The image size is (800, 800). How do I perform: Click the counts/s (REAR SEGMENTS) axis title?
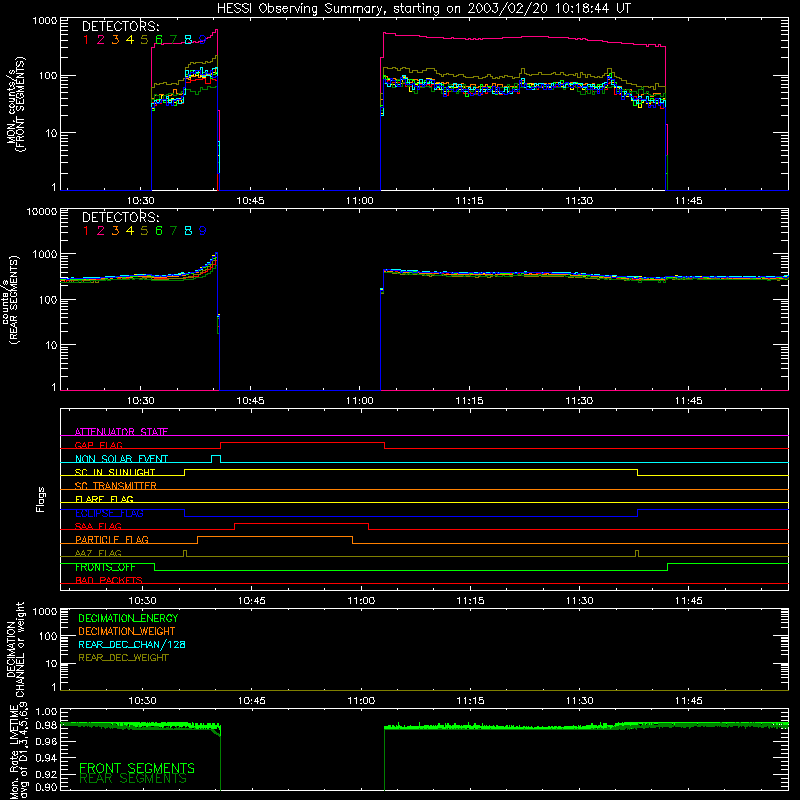13,300
